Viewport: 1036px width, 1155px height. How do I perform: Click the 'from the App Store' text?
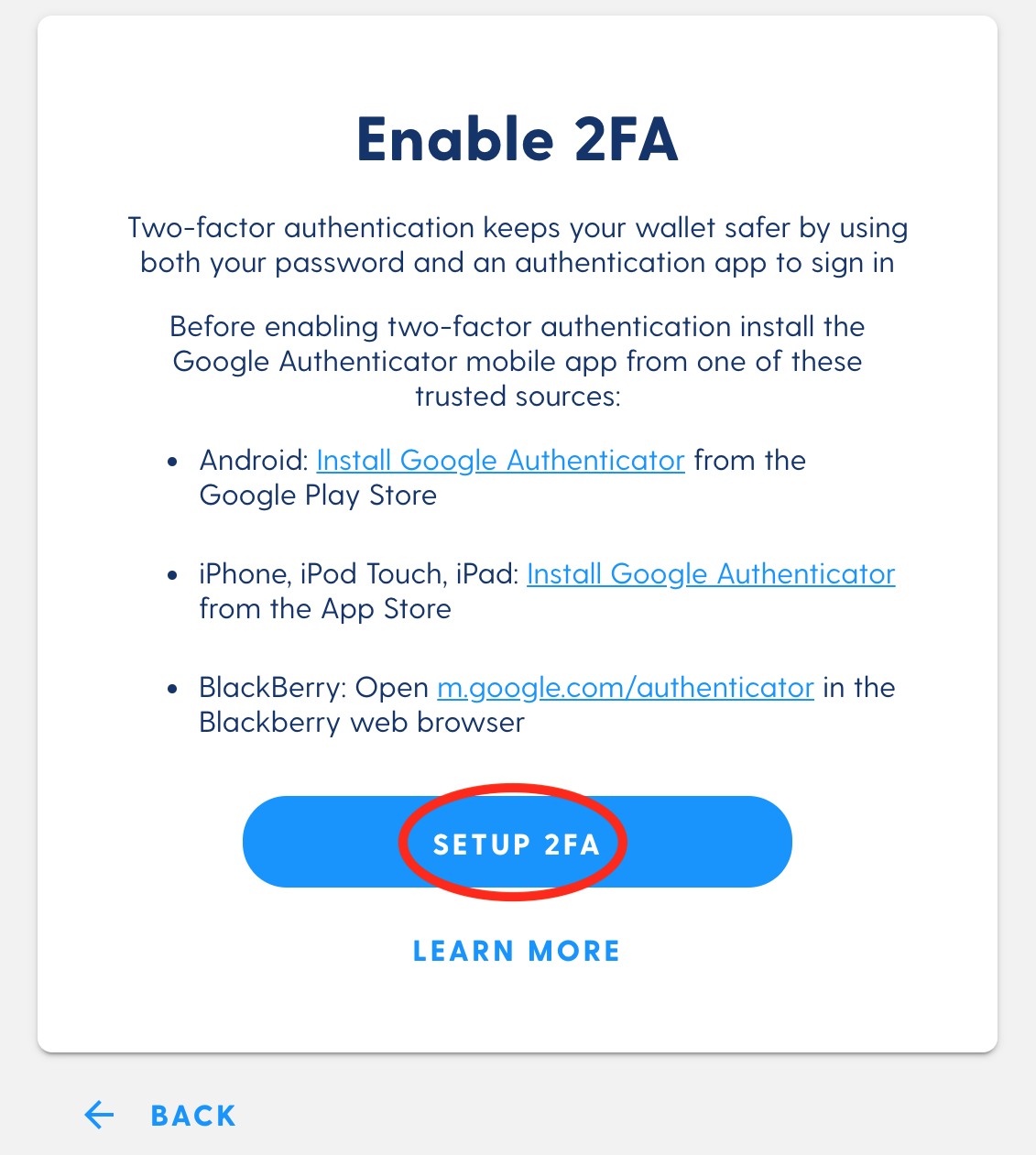click(325, 609)
